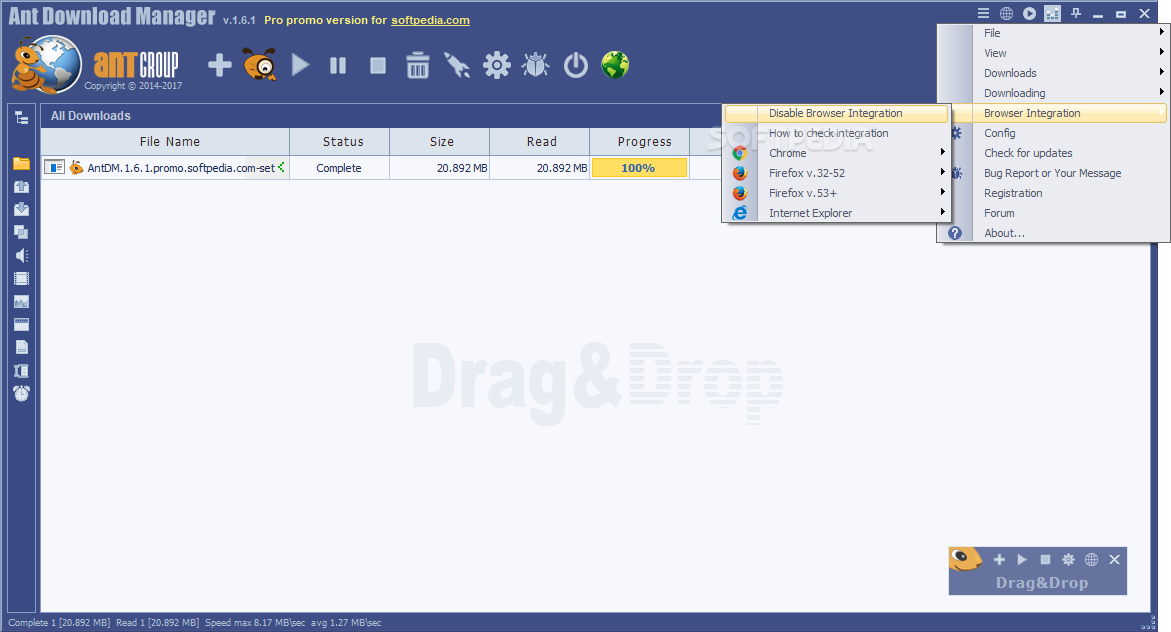Click the hamburger menu icon in title bar

click(x=984, y=13)
